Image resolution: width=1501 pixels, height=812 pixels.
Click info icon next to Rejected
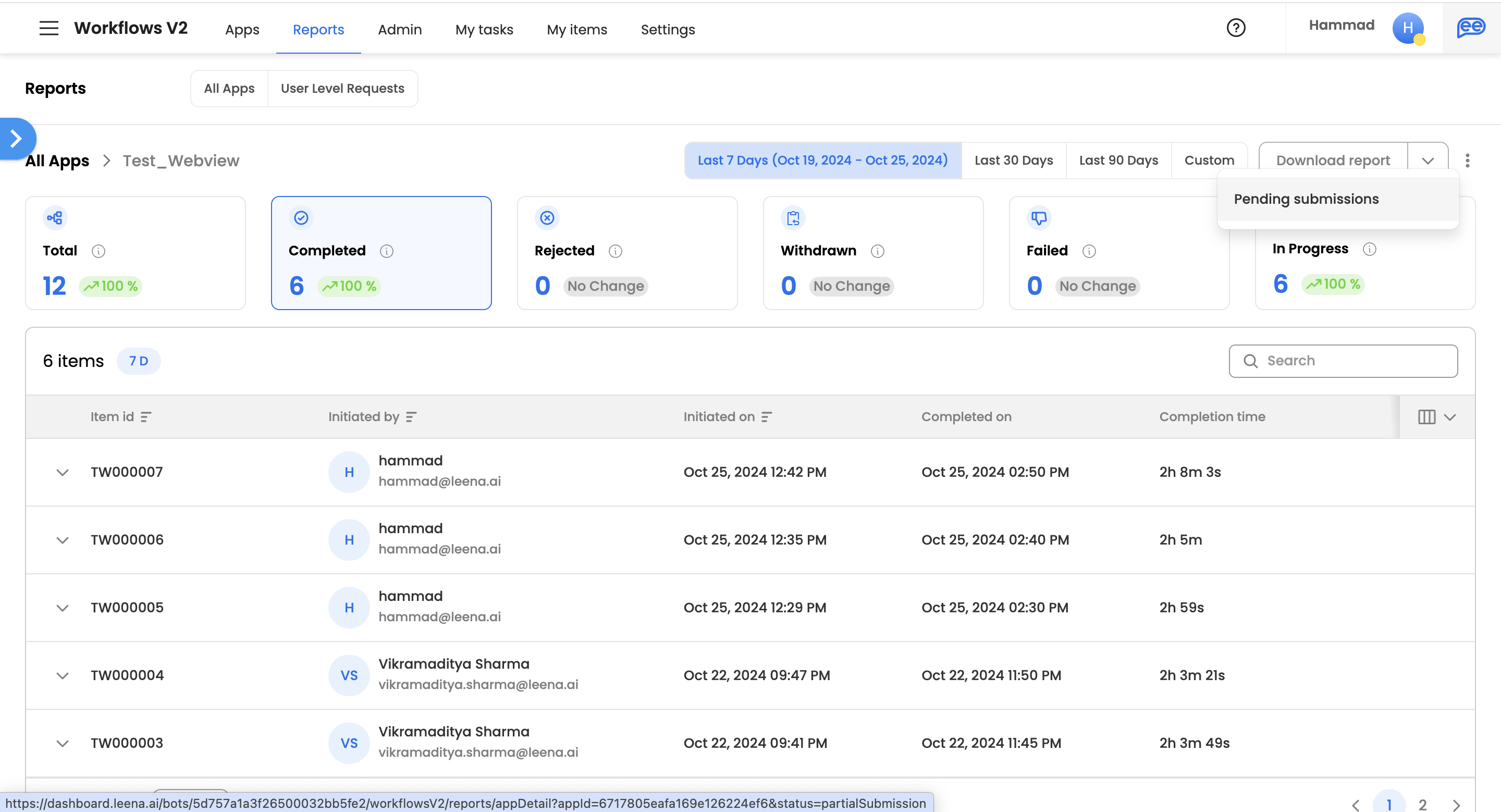point(616,251)
